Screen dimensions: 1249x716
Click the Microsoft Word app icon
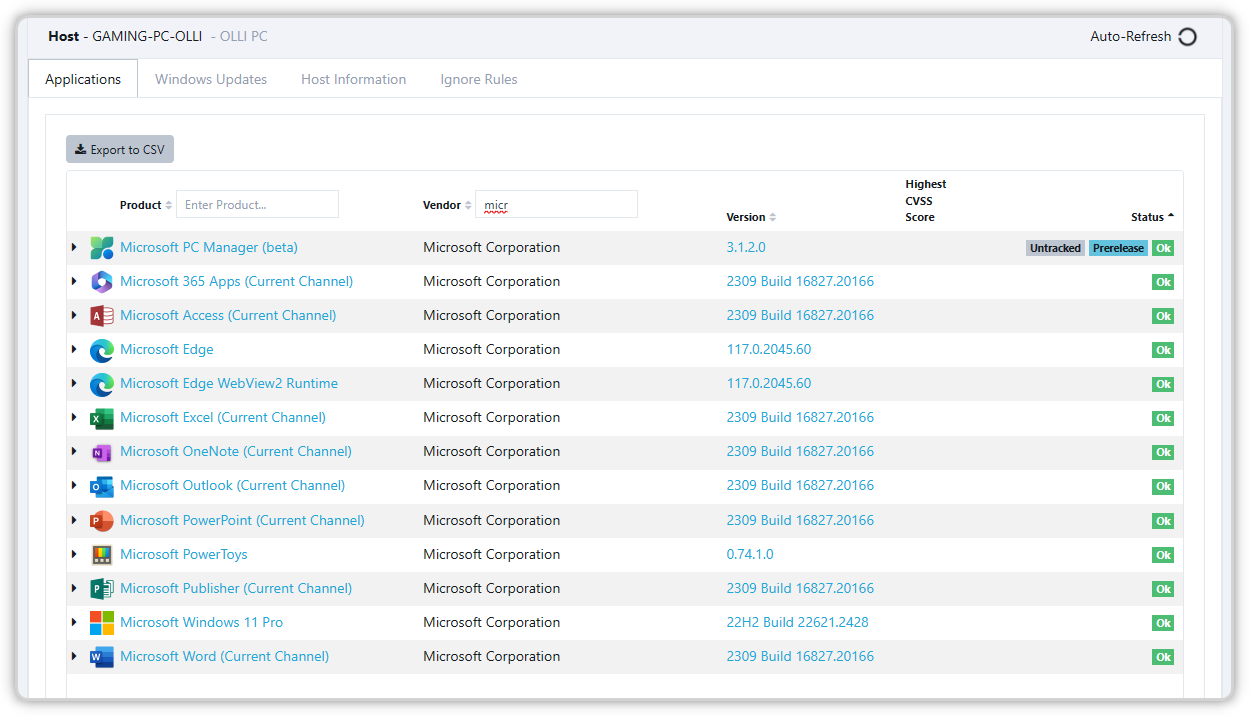point(102,657)
